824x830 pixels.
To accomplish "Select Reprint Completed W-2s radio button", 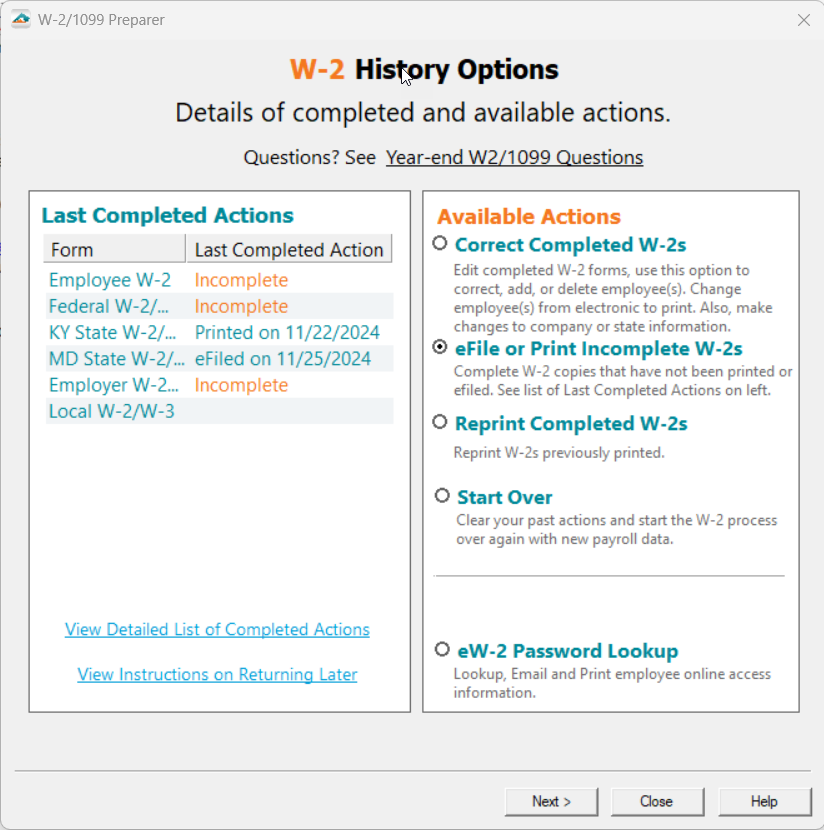I will click(x=440, y=423).
